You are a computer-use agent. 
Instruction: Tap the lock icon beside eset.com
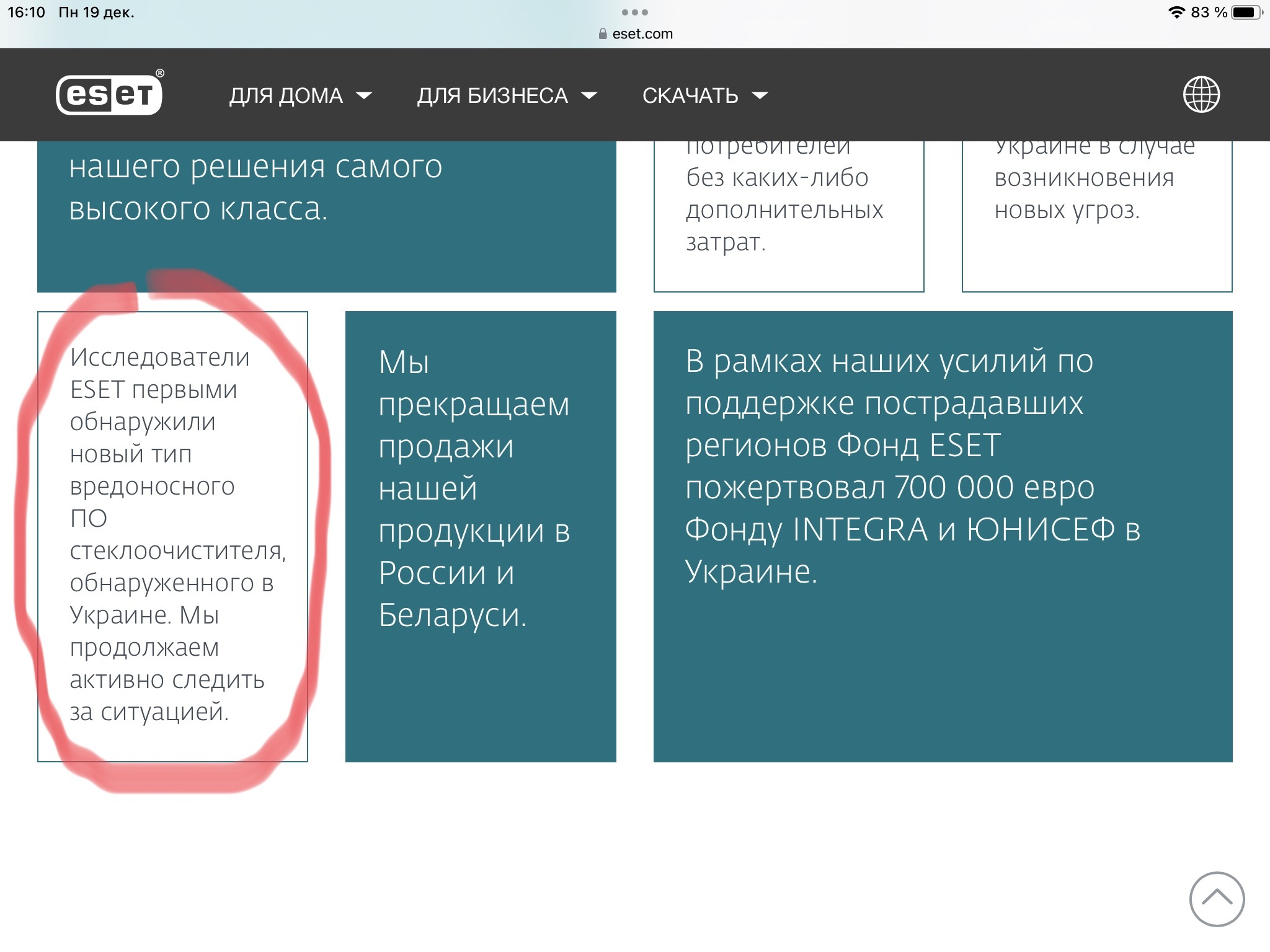603,34
